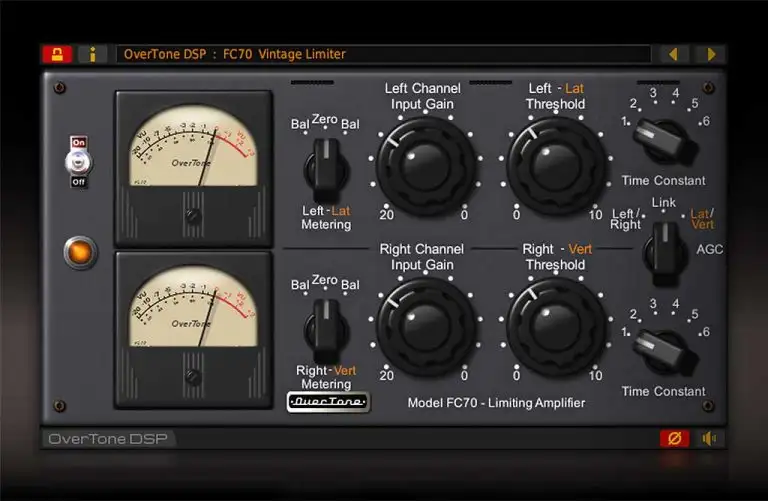
Task: Click Zero label above Left-Lat Metering switch
Action: 324,119
